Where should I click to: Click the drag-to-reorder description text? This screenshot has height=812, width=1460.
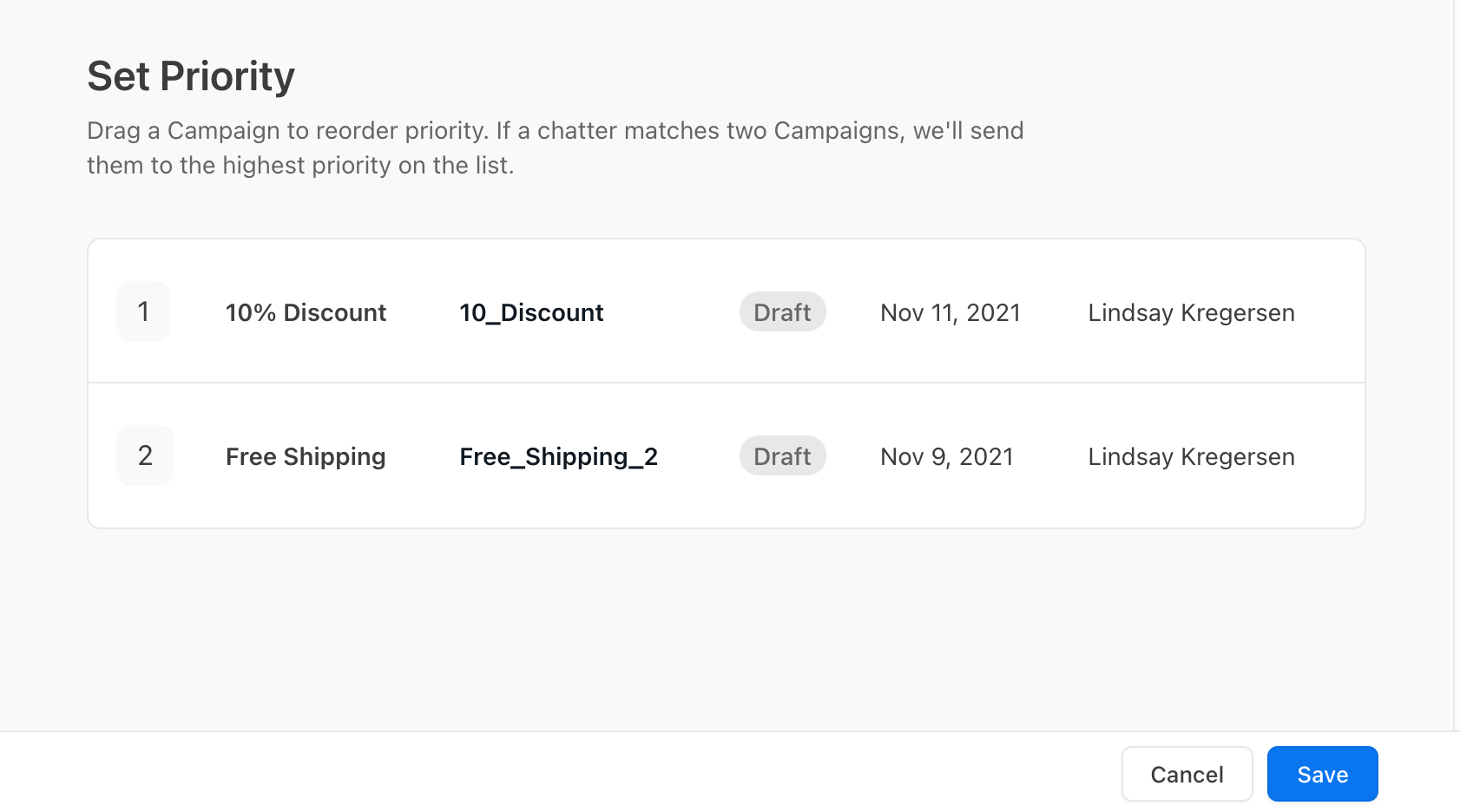(556, 147)
